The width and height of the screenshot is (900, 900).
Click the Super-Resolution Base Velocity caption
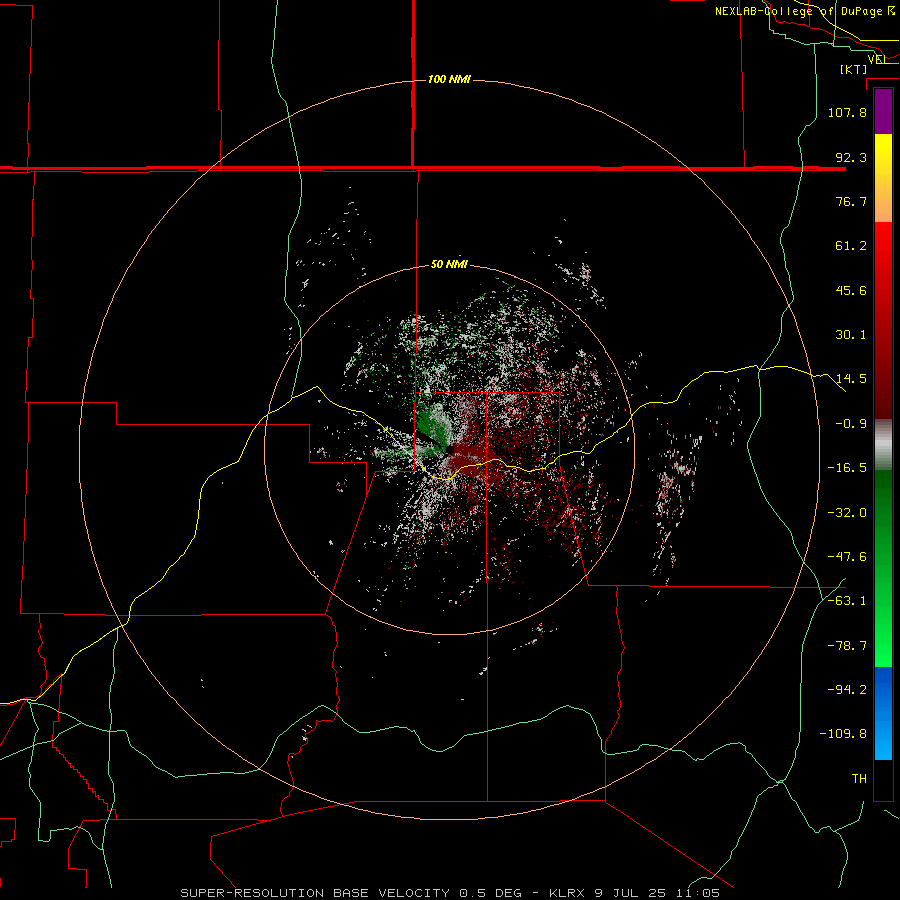pyautogui.click(x=449, y=893)
